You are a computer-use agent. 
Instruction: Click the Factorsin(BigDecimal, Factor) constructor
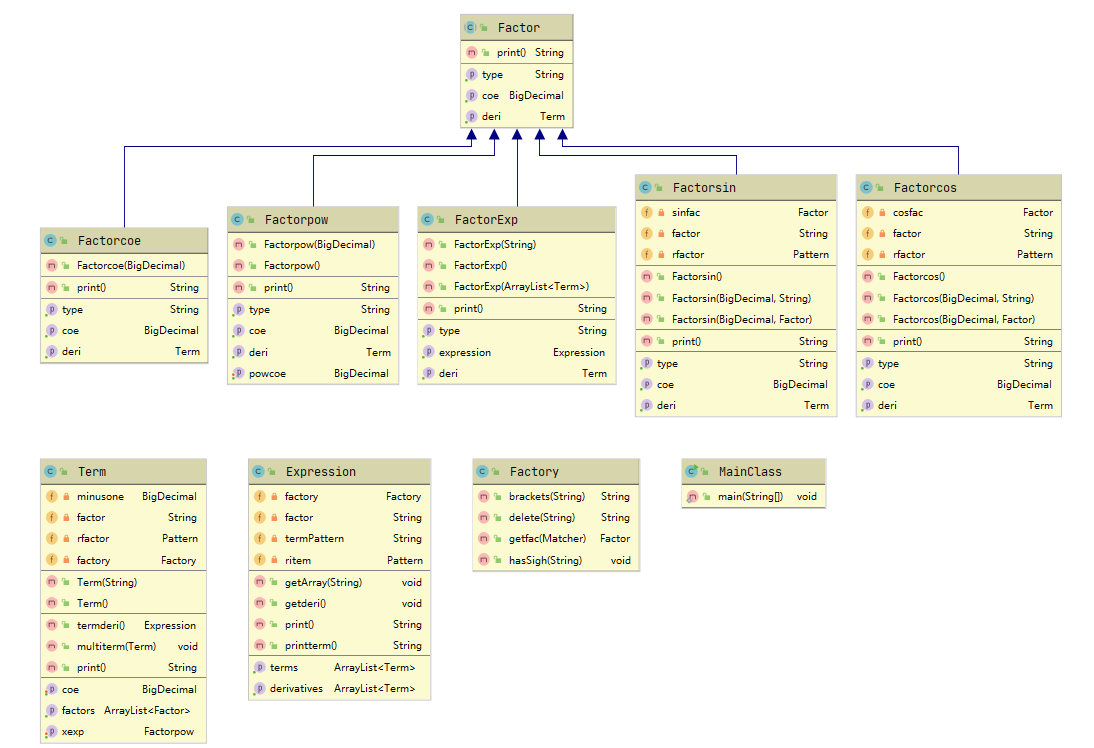[x=735, y=319]
